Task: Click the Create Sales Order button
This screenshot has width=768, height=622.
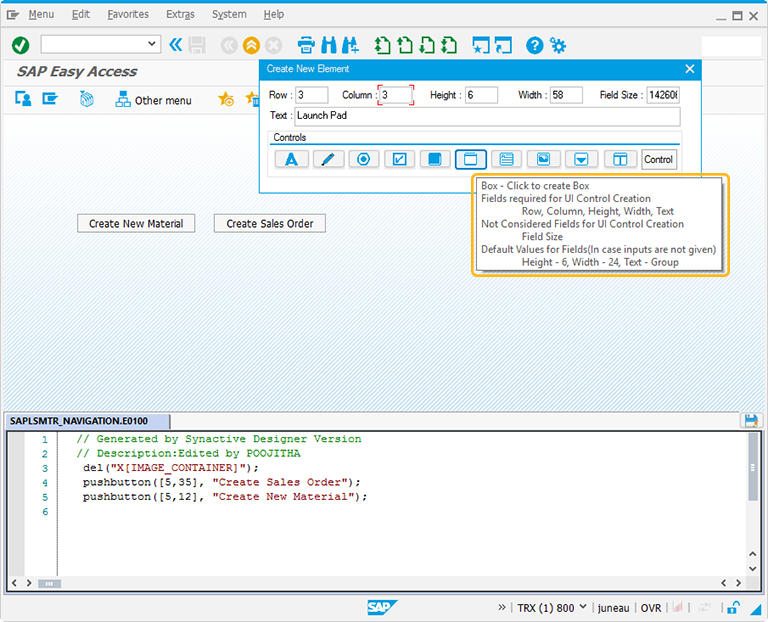Action: [270, 223]
